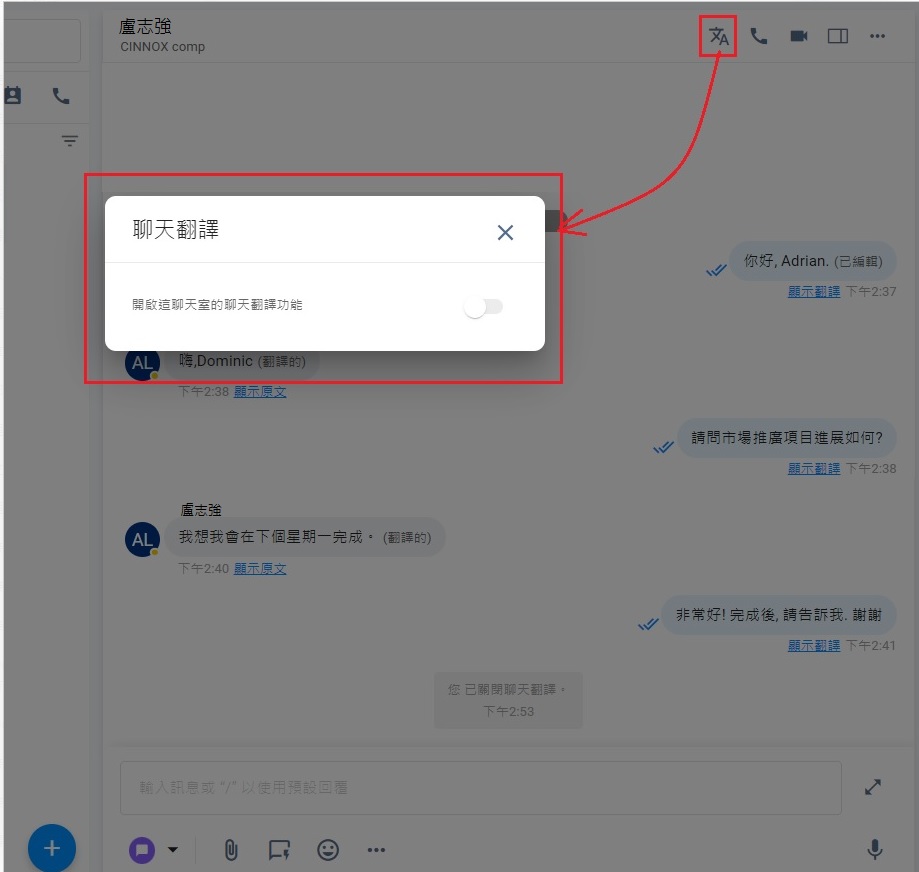Image resolution: width=919 pixels, height=872 pixels.
Task: Open the contacts icon in left sidebar
Action: 13,96
